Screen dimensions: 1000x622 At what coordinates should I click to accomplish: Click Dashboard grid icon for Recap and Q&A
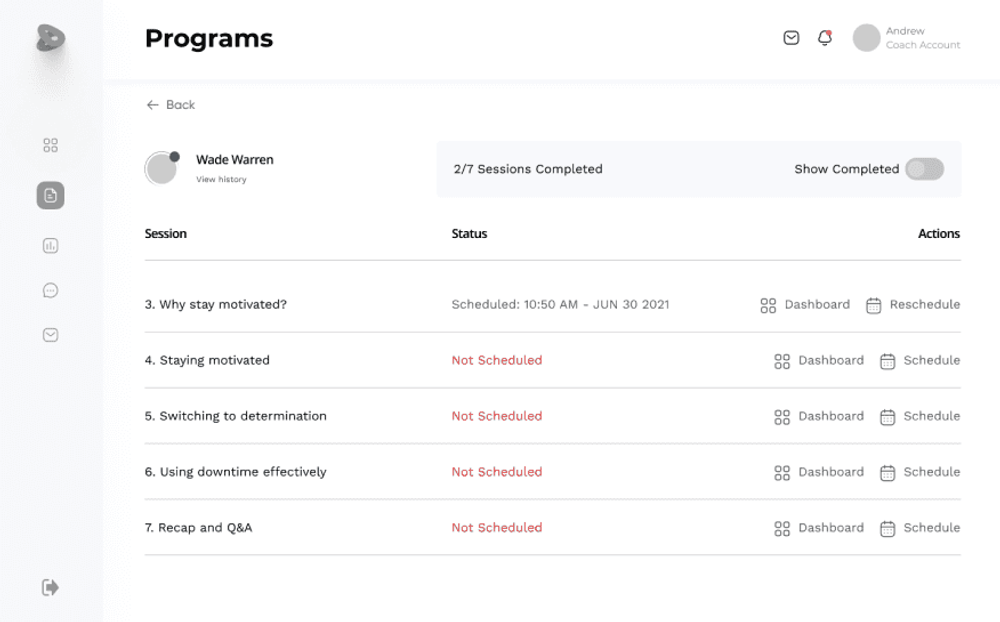(782, 529)
